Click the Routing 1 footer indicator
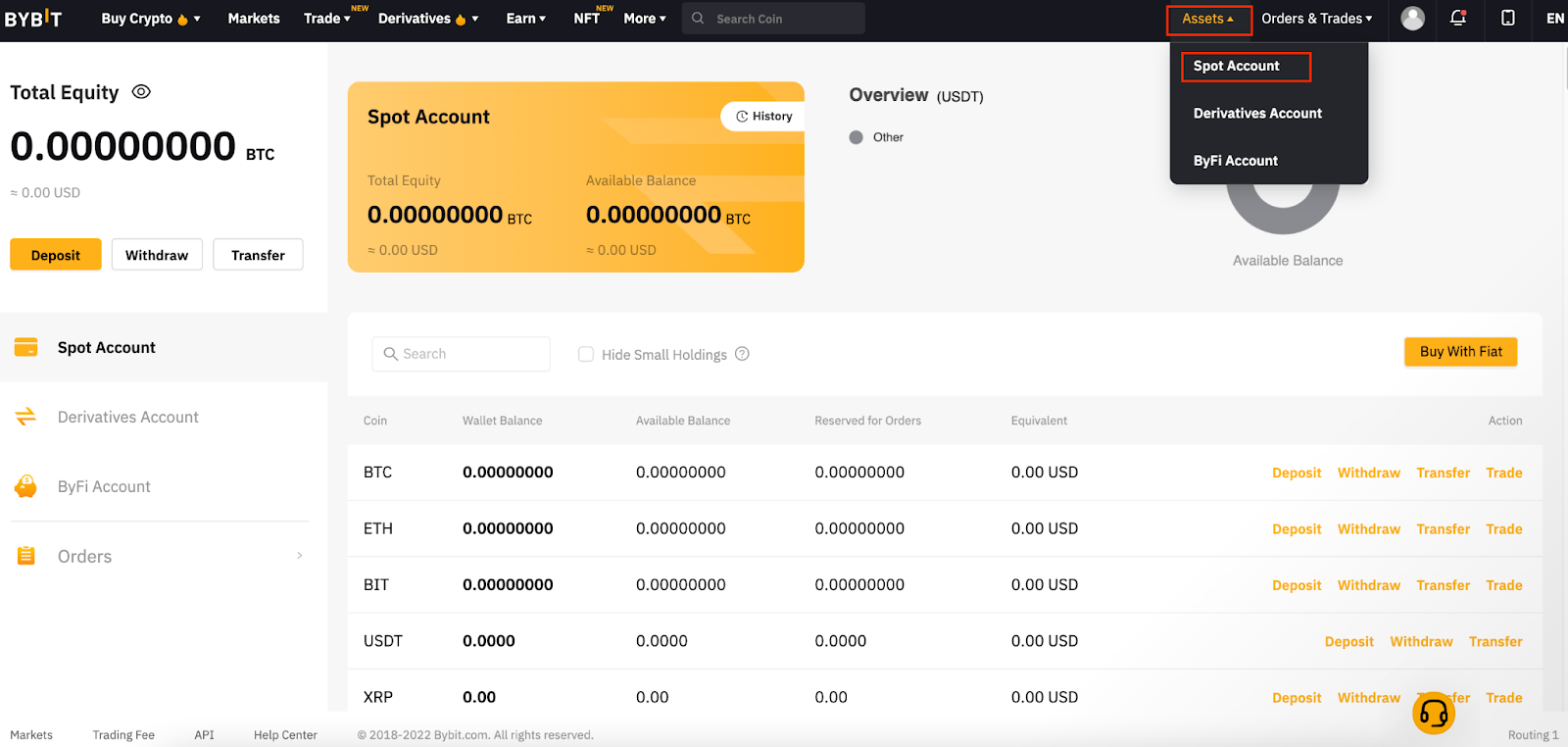1568x747 pixels. click(1533, 735)
